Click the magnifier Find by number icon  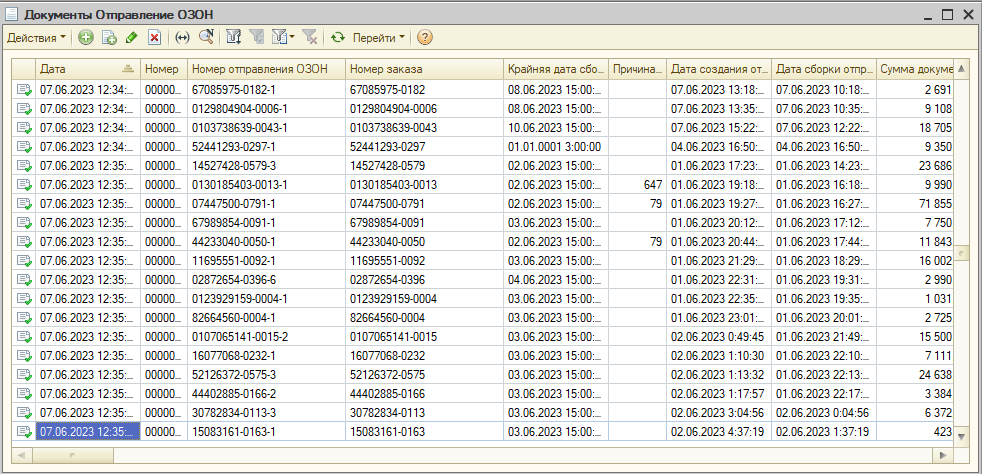coord(206,38)
